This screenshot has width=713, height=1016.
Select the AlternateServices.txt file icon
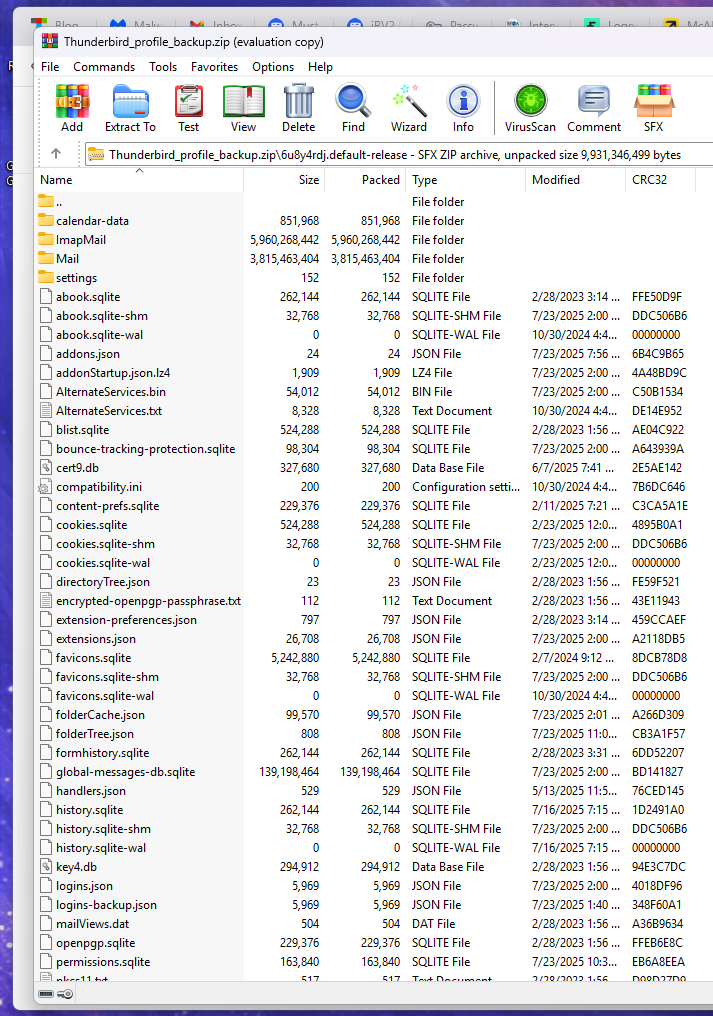45,411
